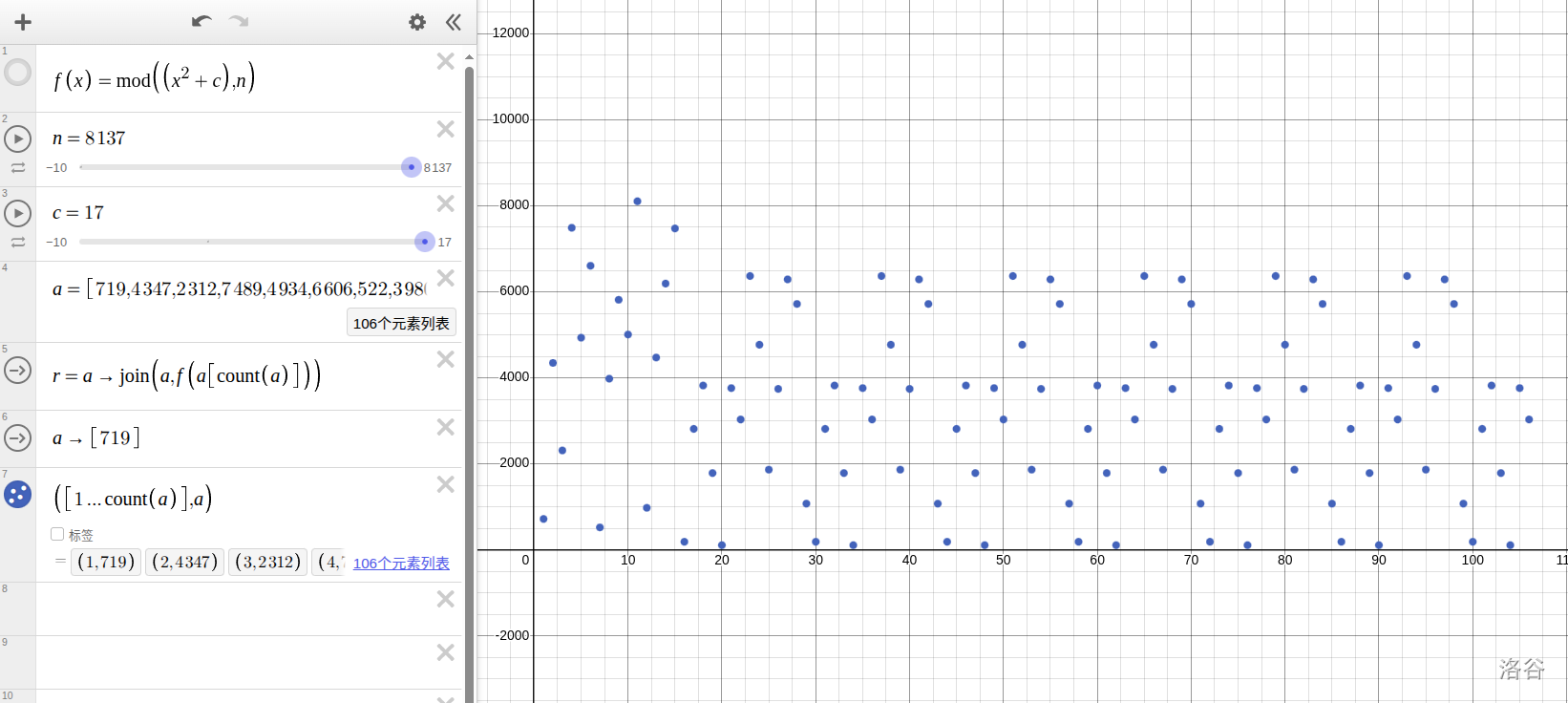Screen dimensions: 1568x703
Task: Collapse the expression list panel
Action: pyautogui.click(x=454, y=22)
